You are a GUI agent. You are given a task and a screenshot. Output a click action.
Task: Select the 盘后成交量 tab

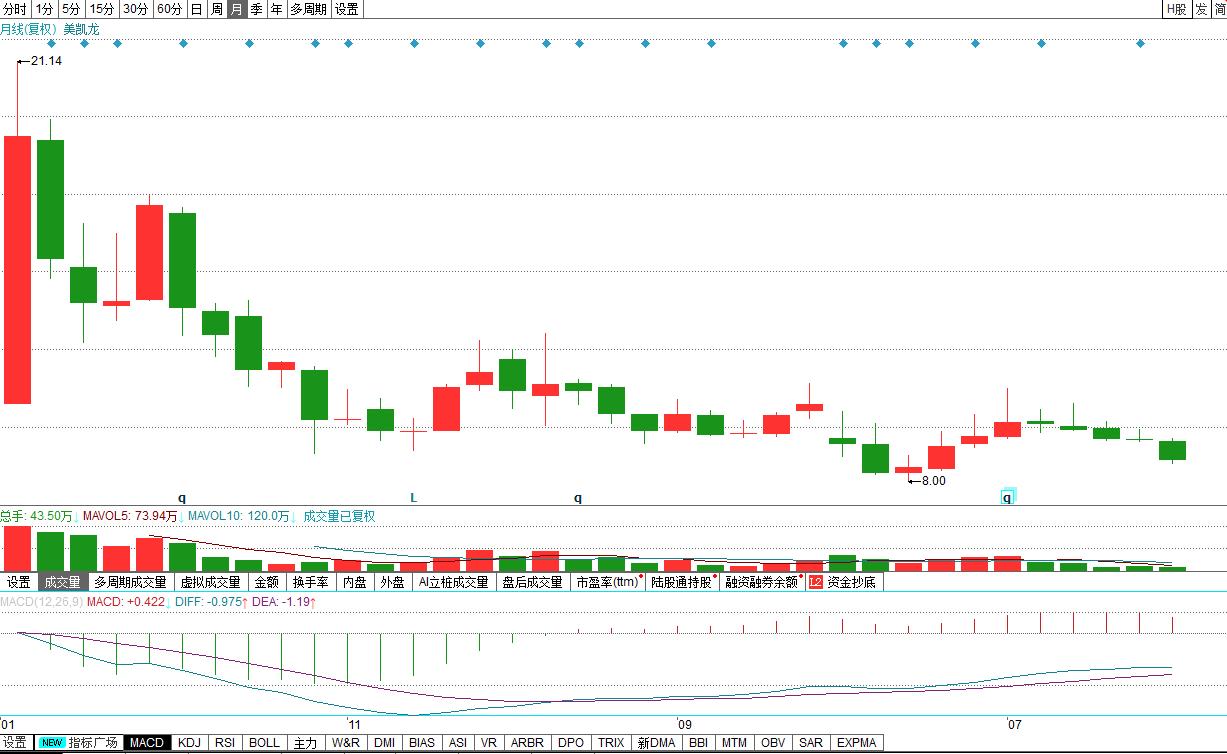(532, 582)
